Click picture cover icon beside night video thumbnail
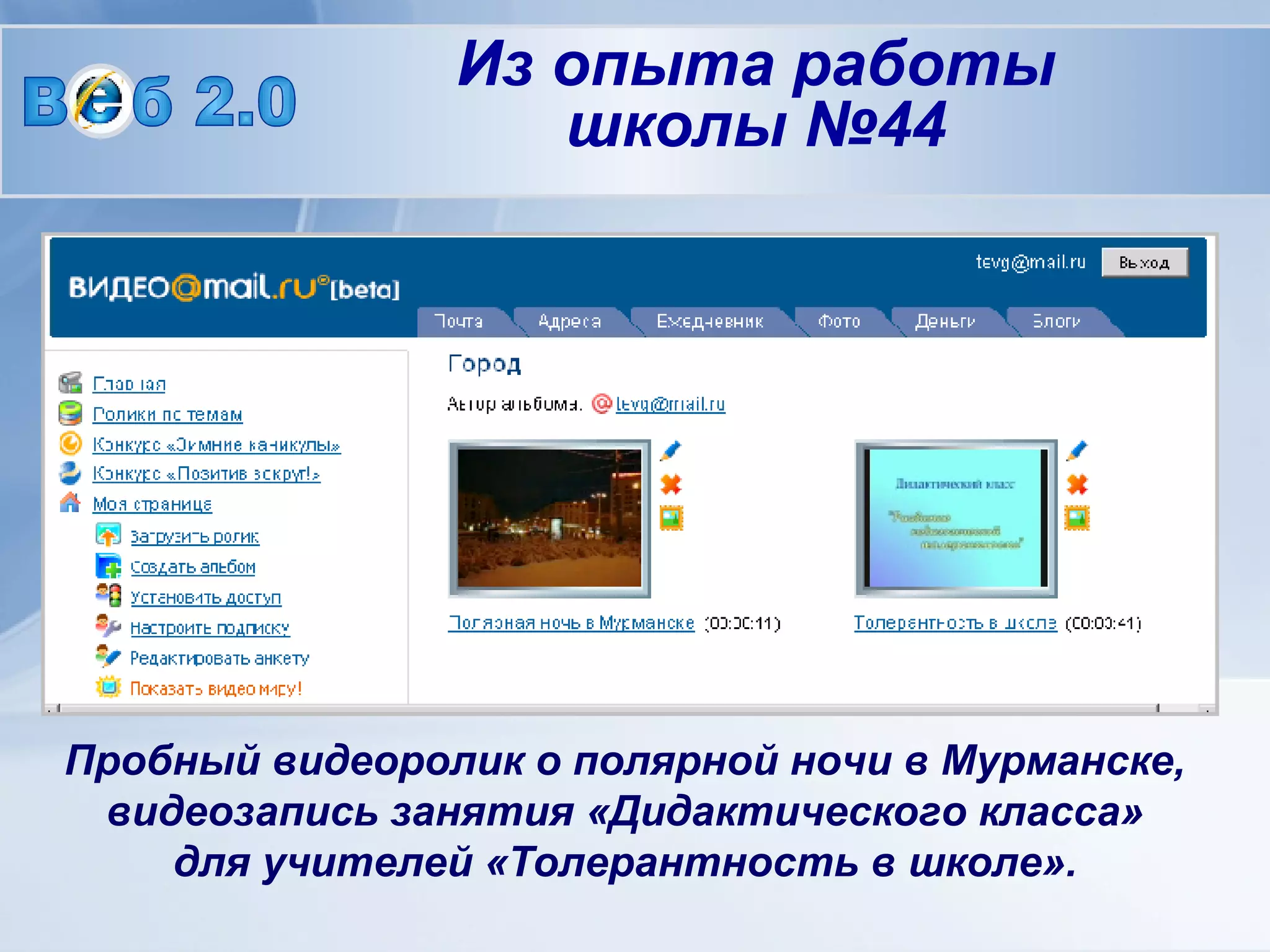Image resolution: width=1270 pixels, height=952 pixels. click(671, 518)
